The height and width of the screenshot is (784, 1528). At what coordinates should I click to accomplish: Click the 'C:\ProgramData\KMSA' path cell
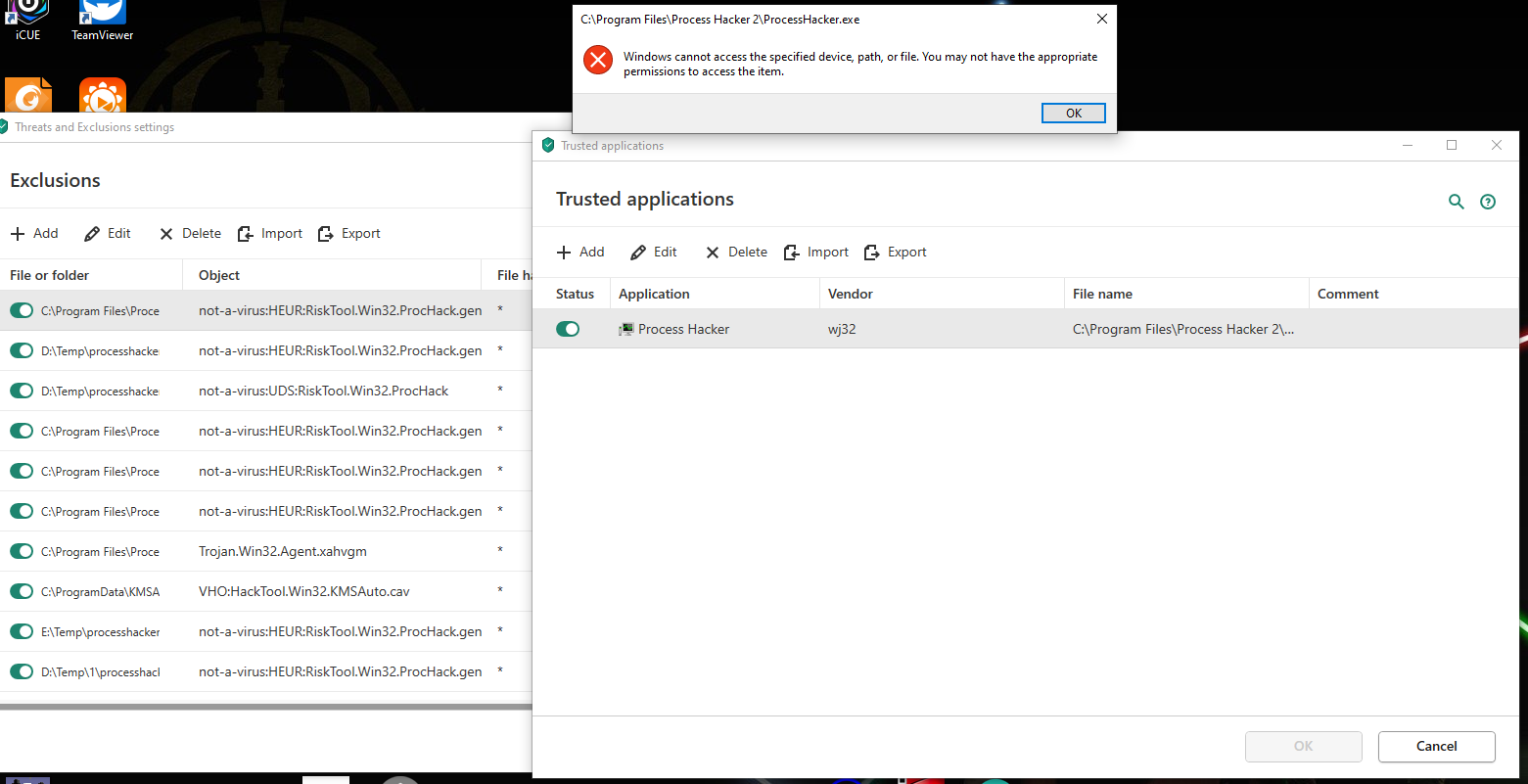tap(100, 592)
